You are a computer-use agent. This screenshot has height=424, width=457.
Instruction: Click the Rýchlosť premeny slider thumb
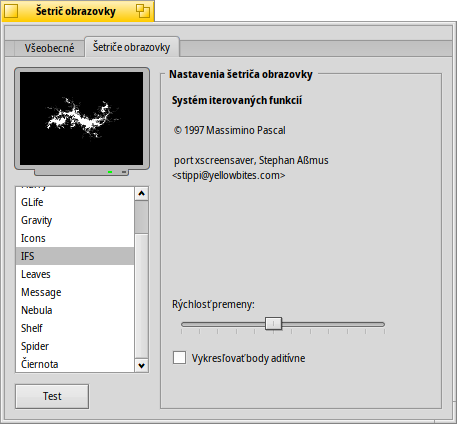coord(273,324)
